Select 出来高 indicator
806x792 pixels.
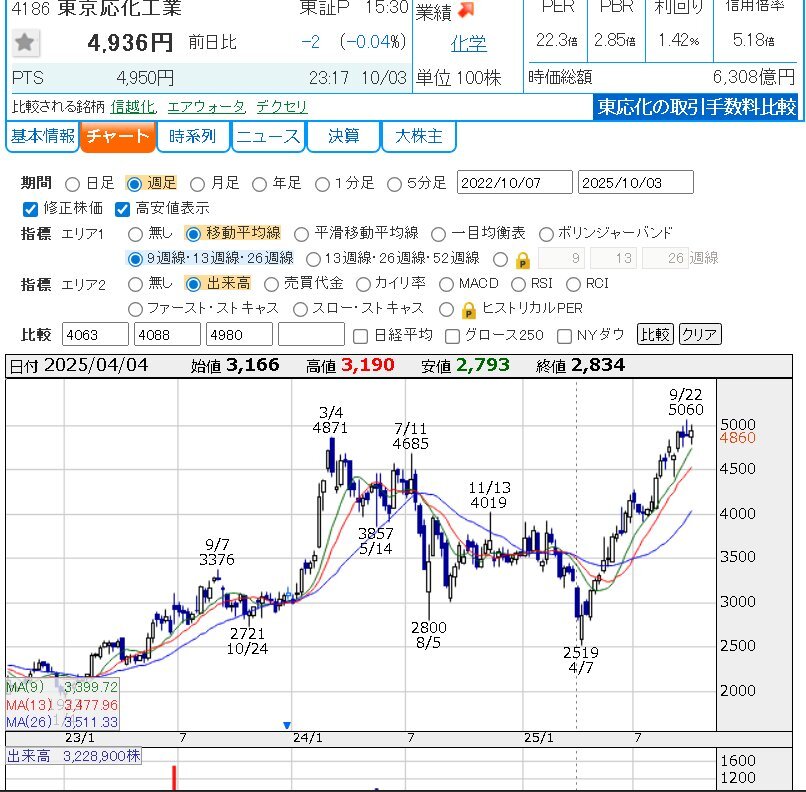point(193,284)
